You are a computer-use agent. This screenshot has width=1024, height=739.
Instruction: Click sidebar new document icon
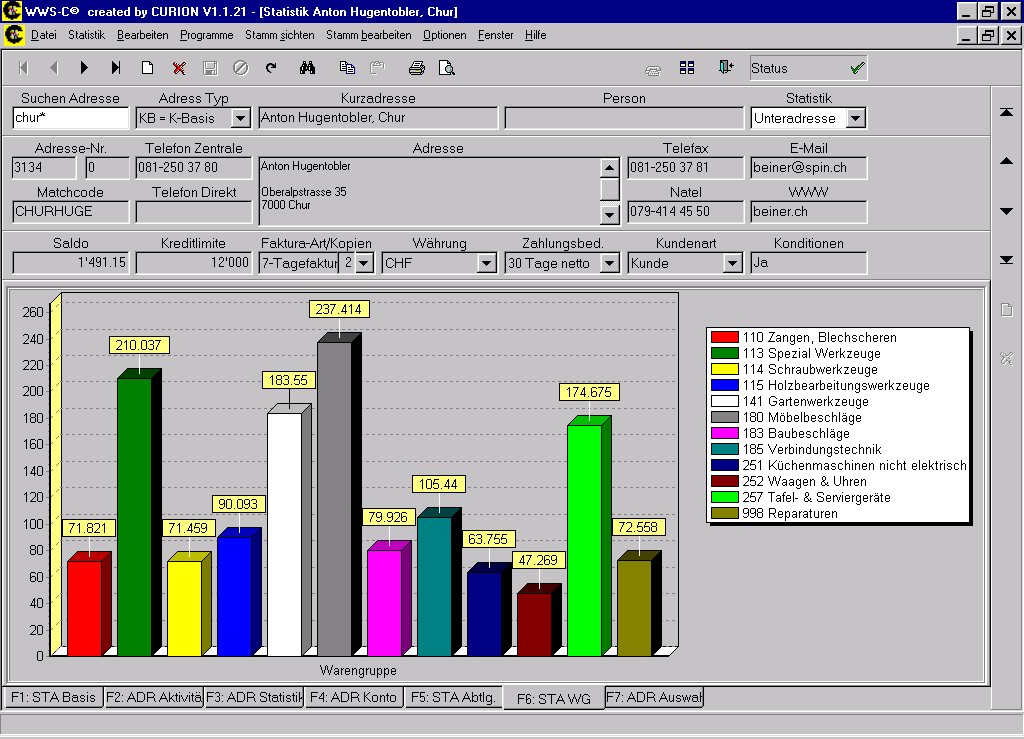pos(1006,309)
